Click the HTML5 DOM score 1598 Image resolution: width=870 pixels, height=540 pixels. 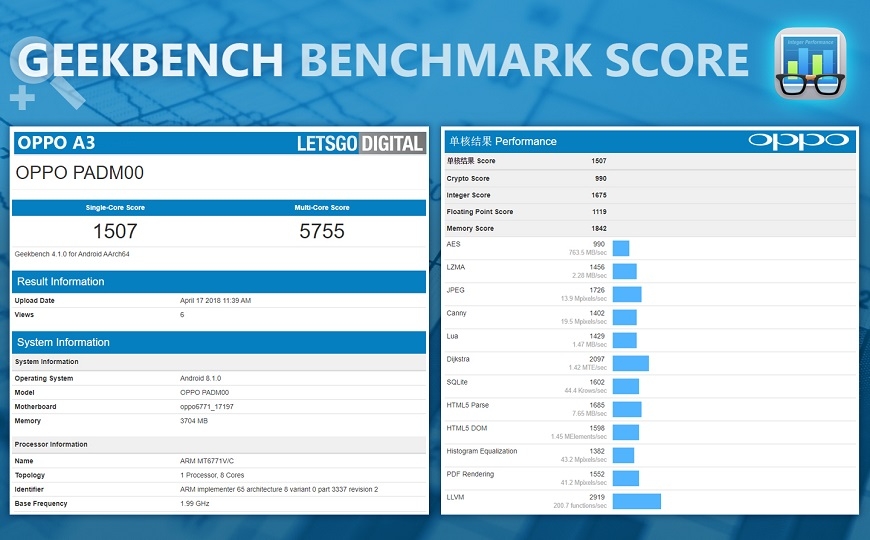(x=597, y=428)
